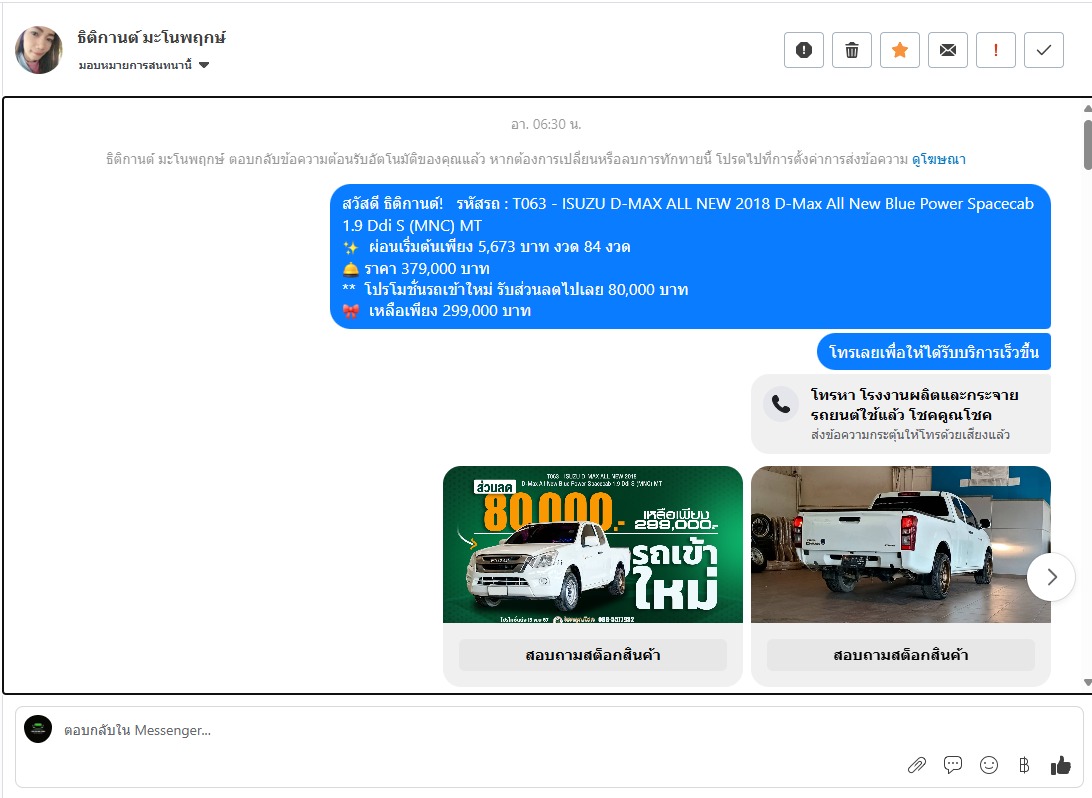Click scrollbar up arrow in chat
The width and height of the screenshot is (1092, 798).
pyautogui.click(x=1088, y=108)
